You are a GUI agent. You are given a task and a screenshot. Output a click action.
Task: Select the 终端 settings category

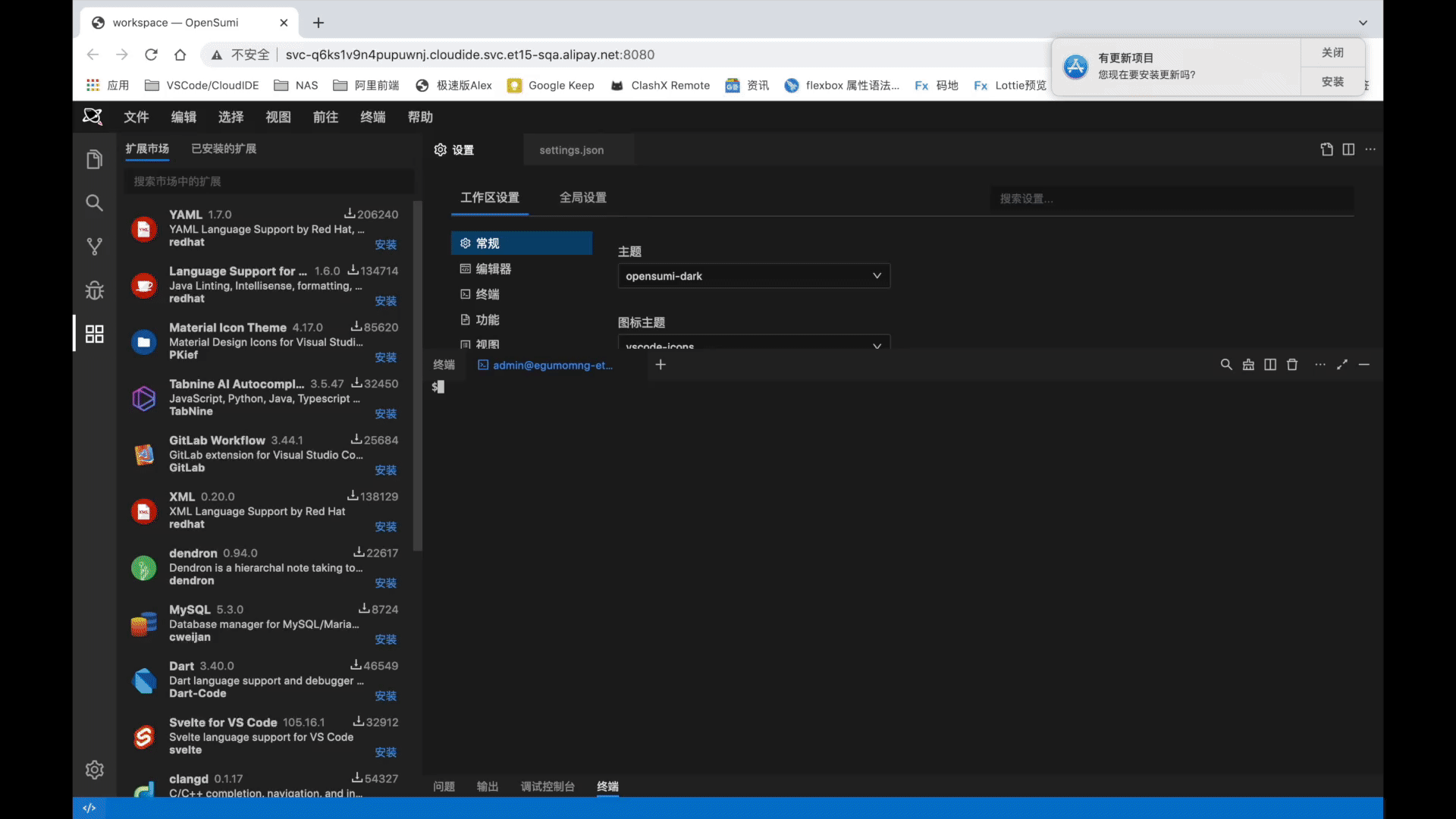pos(522,294)
